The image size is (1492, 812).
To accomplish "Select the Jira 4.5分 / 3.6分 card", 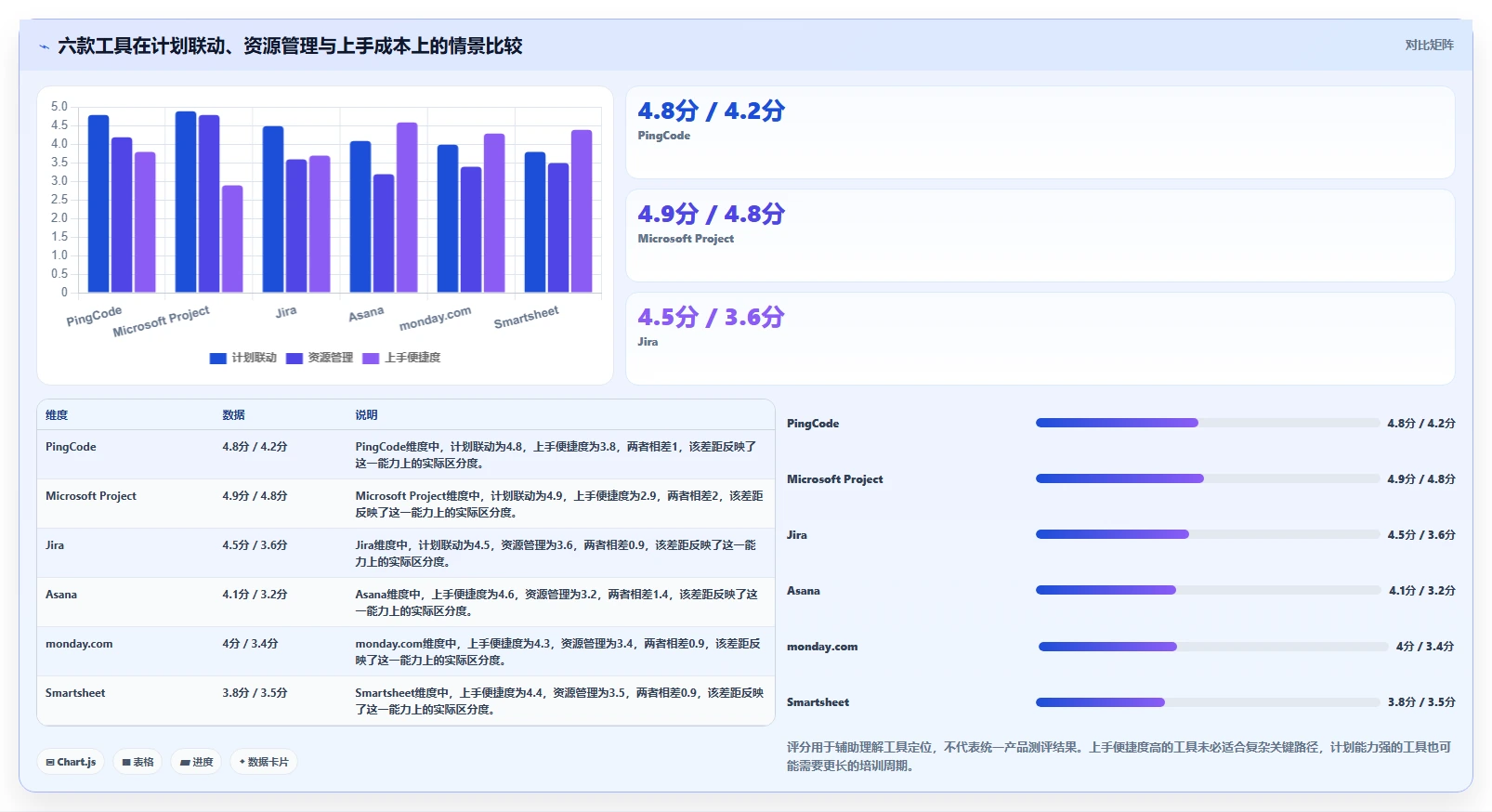I will (1040, 338).
